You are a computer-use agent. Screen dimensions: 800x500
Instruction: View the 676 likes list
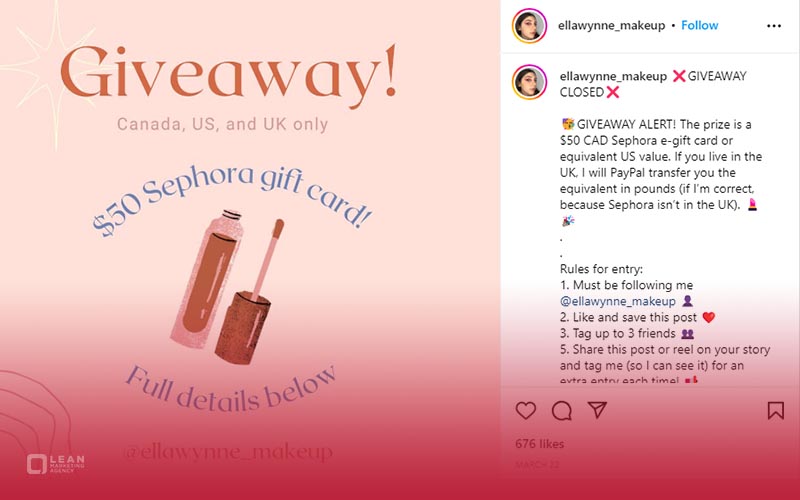click(x=539, y=444)
